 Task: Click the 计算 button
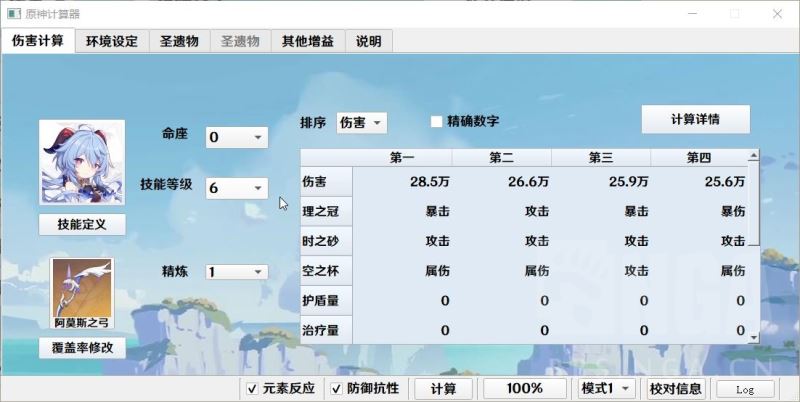(x=443, y=389)
